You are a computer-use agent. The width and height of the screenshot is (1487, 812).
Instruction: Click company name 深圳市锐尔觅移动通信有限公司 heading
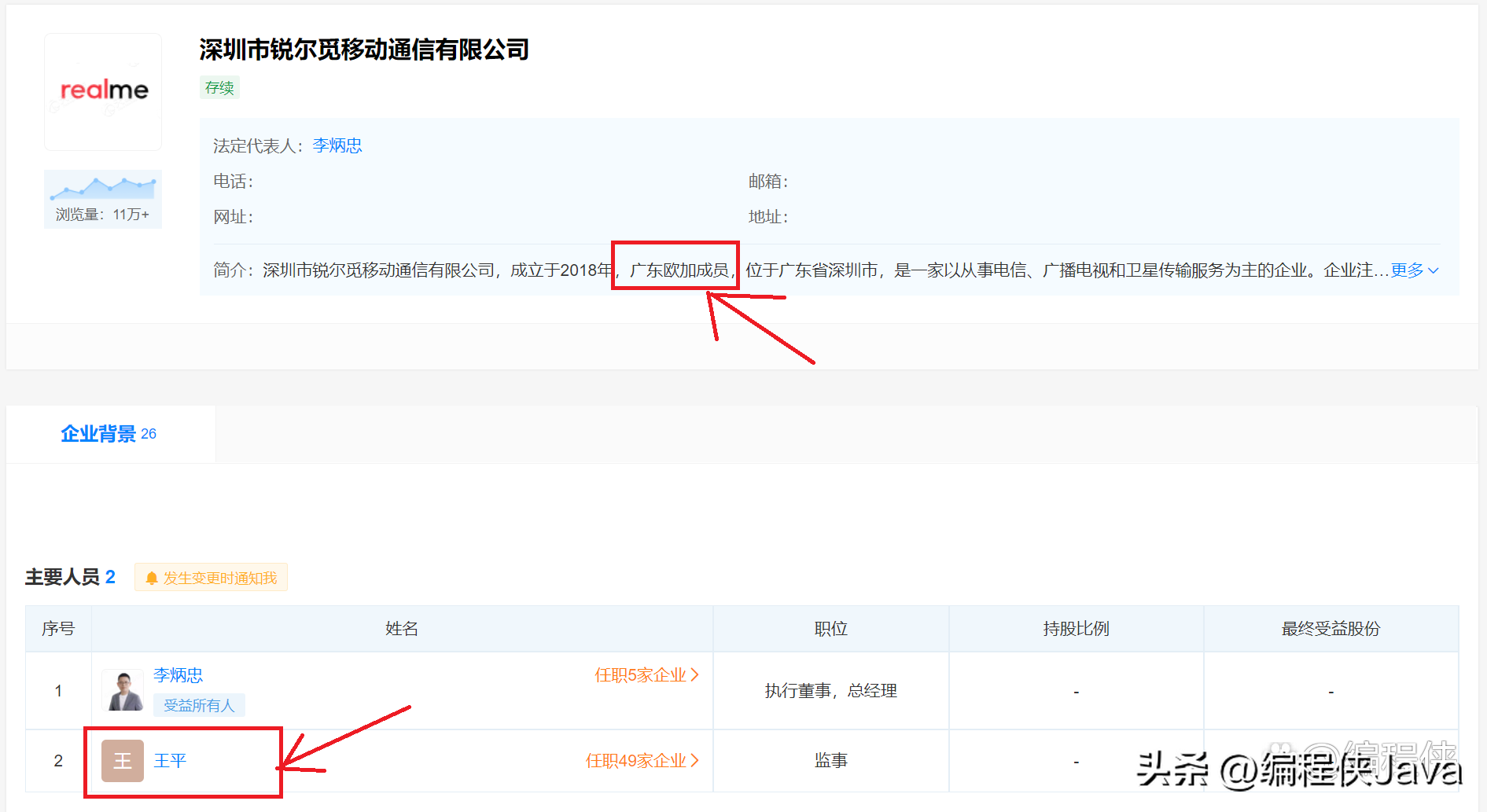click(364, 50)
